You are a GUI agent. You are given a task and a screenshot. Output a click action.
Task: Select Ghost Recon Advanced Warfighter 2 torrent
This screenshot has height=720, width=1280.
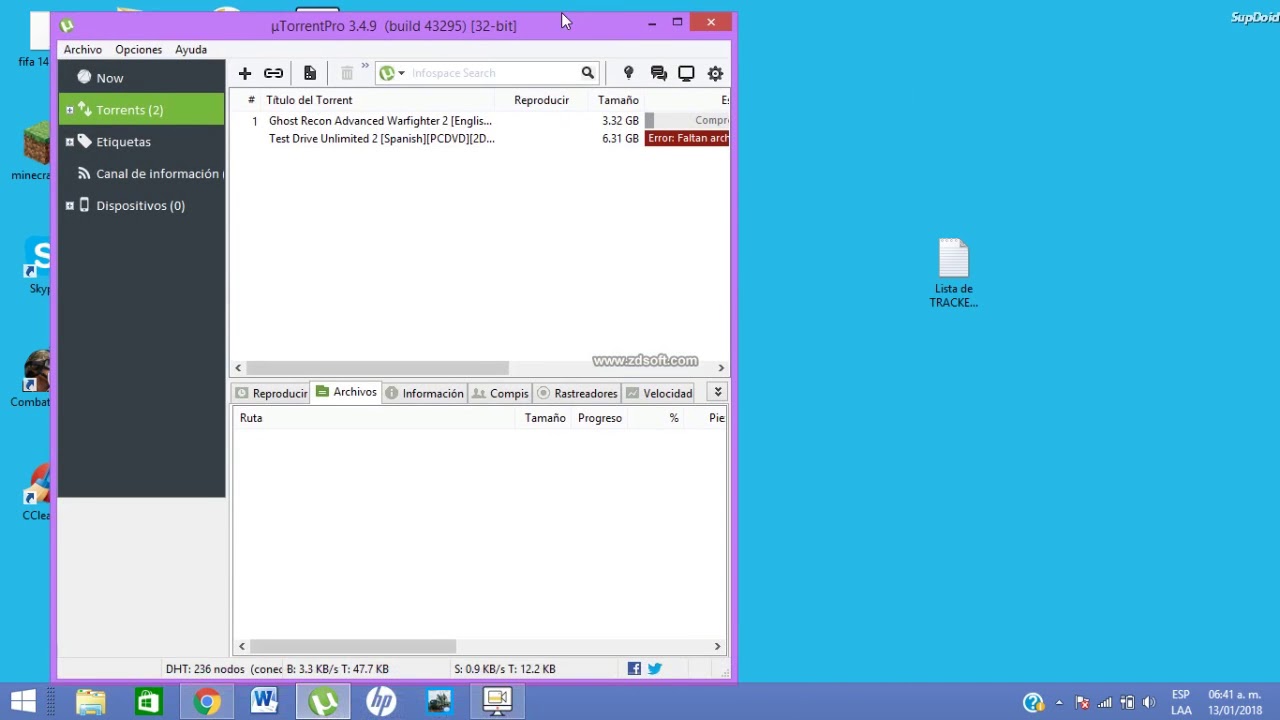[380, 121]
